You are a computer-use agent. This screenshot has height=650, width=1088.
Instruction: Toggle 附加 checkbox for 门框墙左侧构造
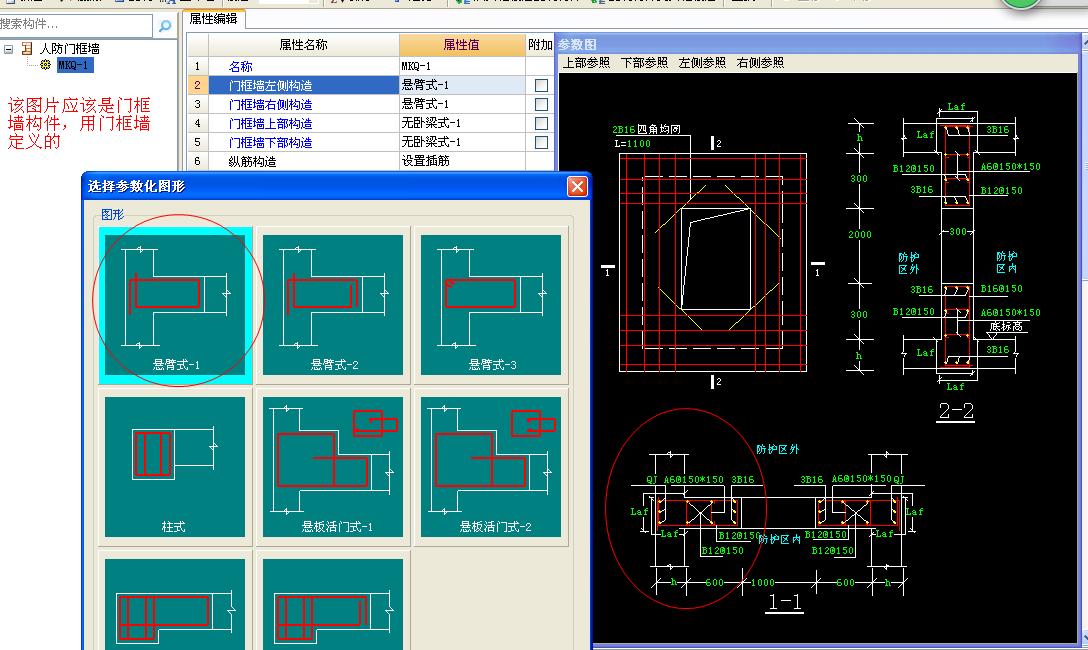pos(541,85)
